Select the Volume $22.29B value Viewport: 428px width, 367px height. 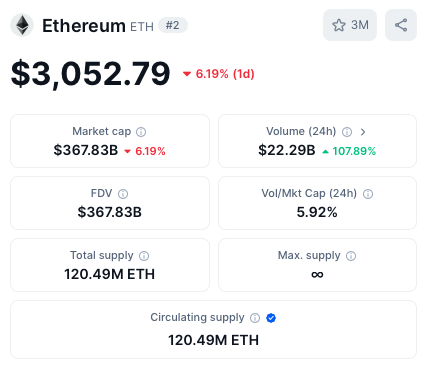pos(287,150)
